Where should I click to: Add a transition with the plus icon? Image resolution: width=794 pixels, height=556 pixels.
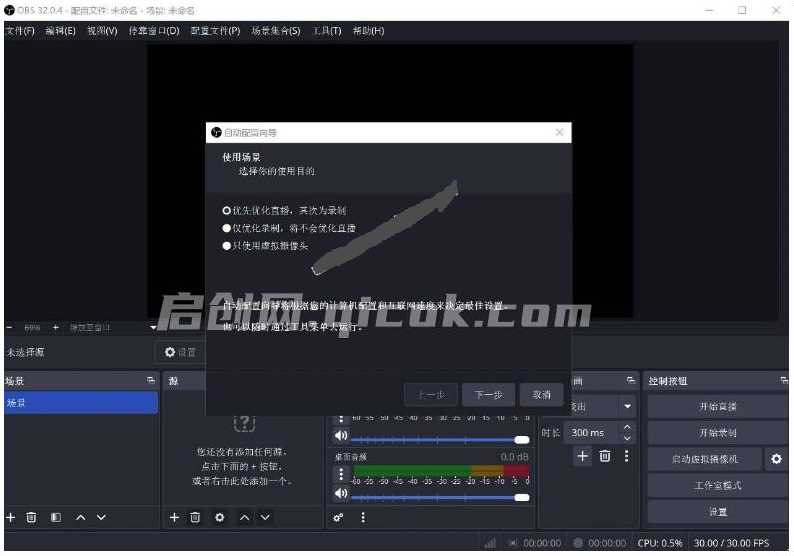pyautogui.click(x=583, y=456)
